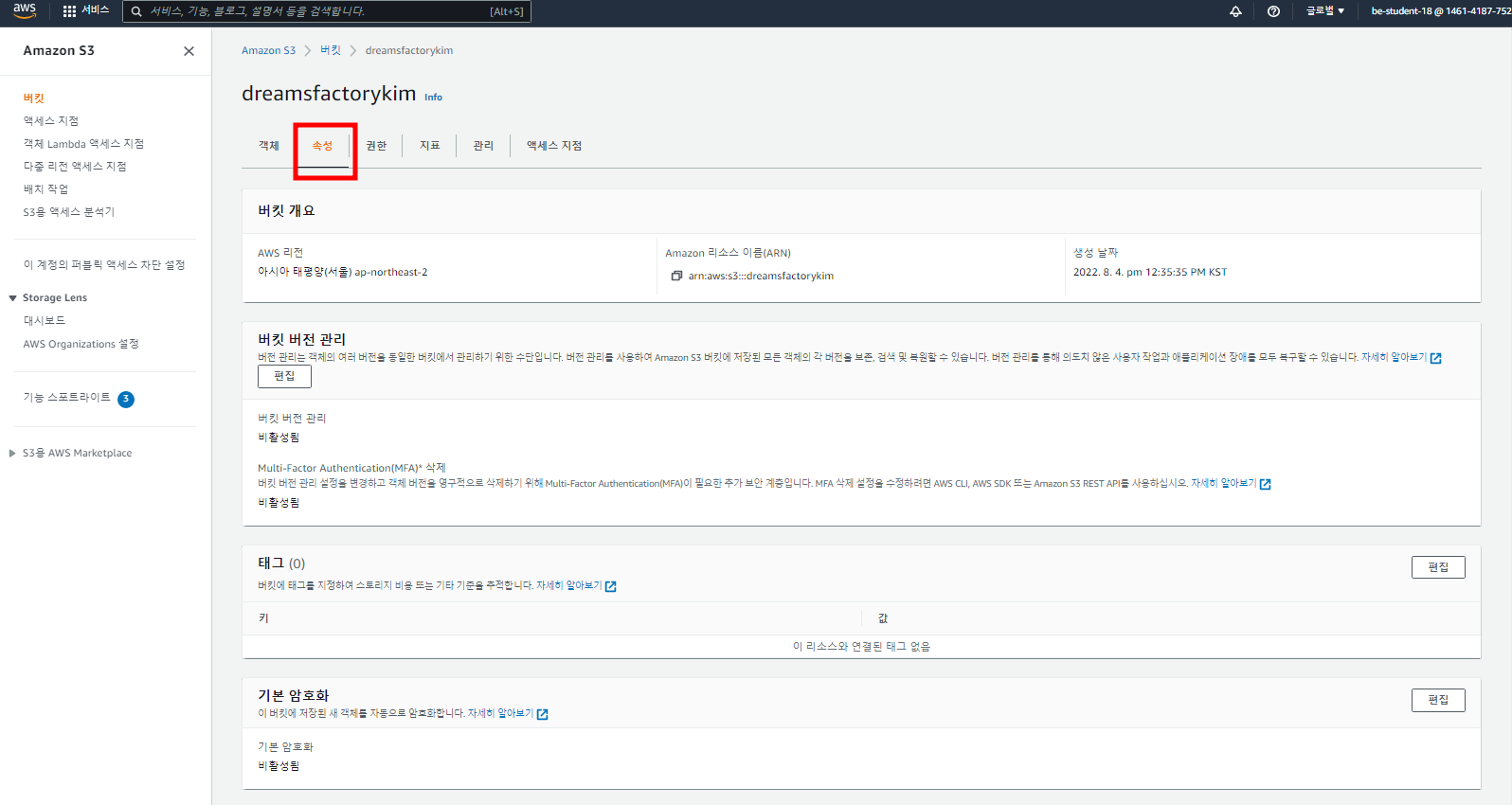This screenshot has height=805, width=1512.
Task: Open the notifications bell icon
Action: [x=1235, y=11]
